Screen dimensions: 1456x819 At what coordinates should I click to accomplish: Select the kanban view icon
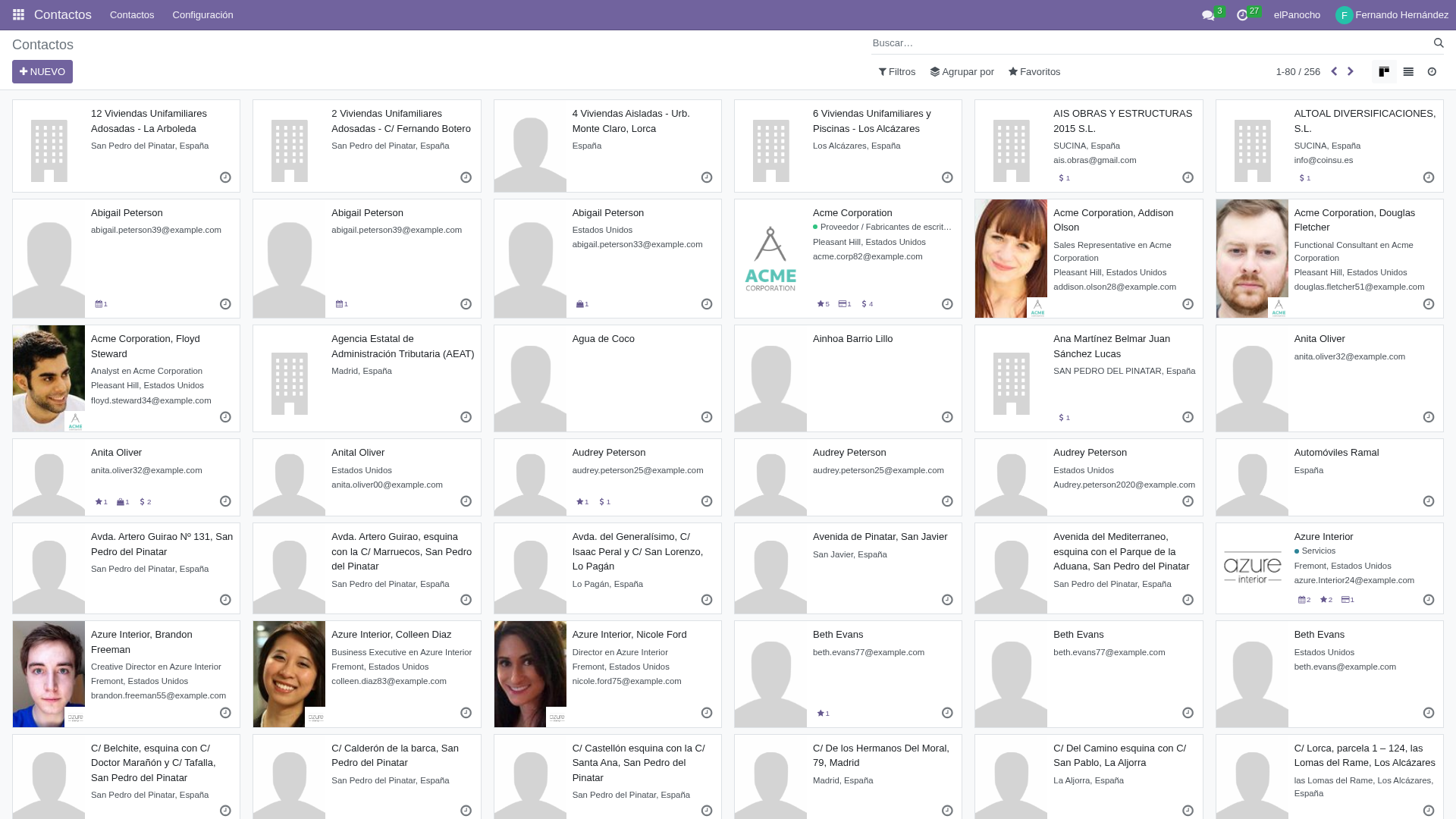1383,71
